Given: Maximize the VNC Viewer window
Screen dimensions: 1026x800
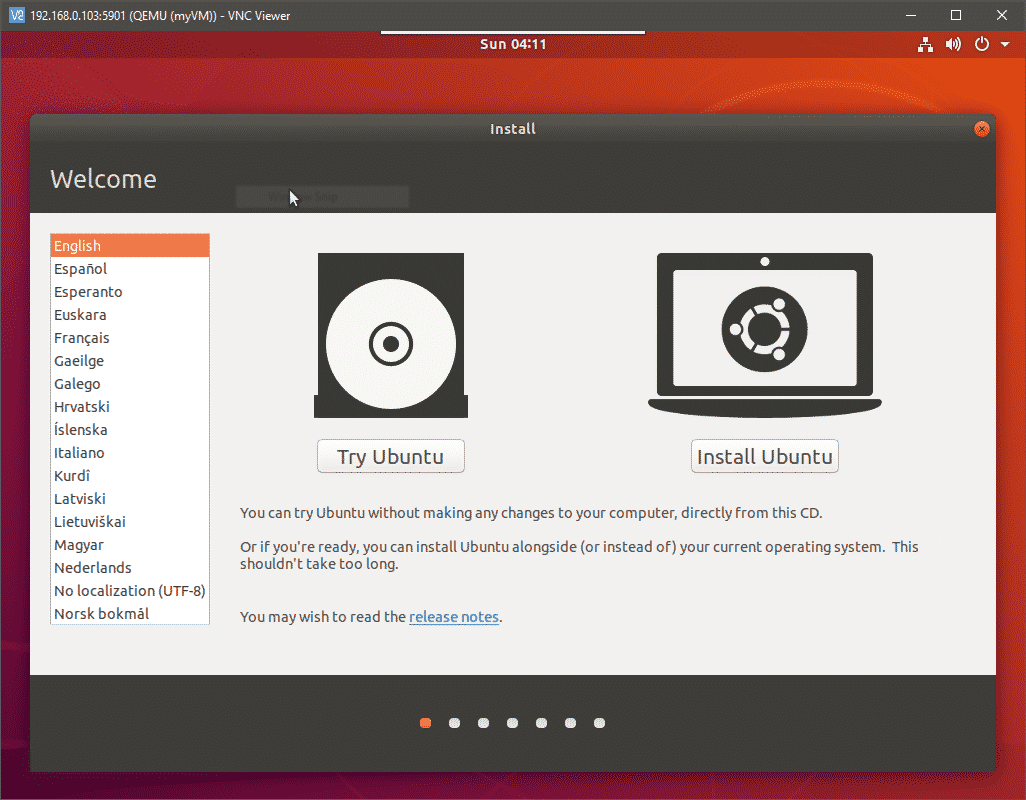Looking at the screenshot, I should tap(956, 15).
